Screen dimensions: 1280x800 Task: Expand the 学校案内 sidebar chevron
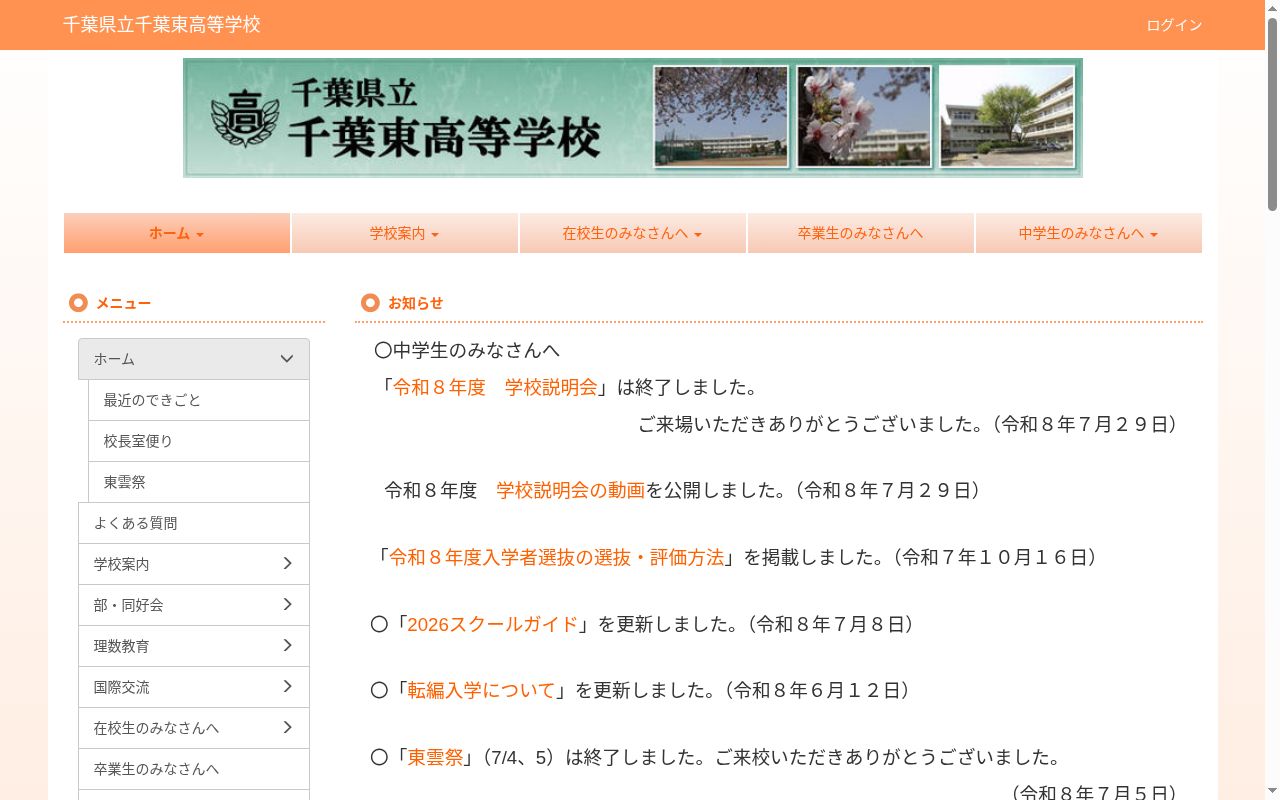pos(287,564)
